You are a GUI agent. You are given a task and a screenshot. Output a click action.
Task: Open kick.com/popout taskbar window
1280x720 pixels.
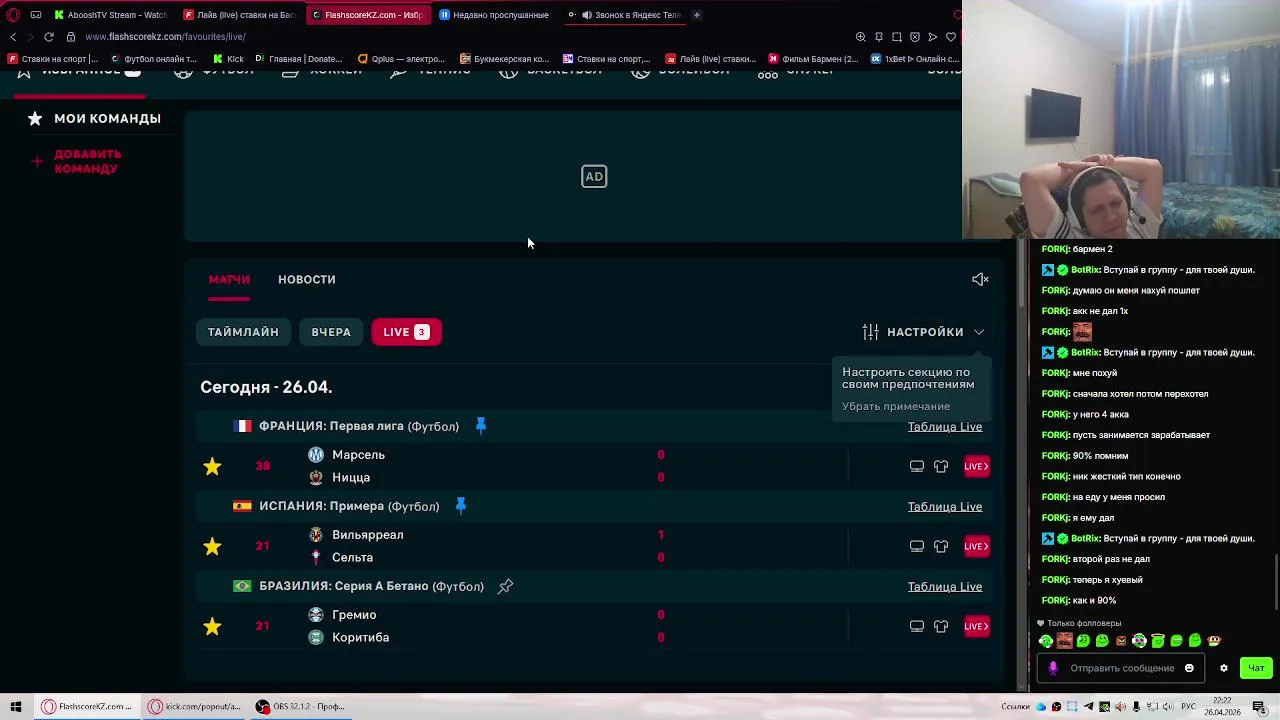[x=195, y=707]
